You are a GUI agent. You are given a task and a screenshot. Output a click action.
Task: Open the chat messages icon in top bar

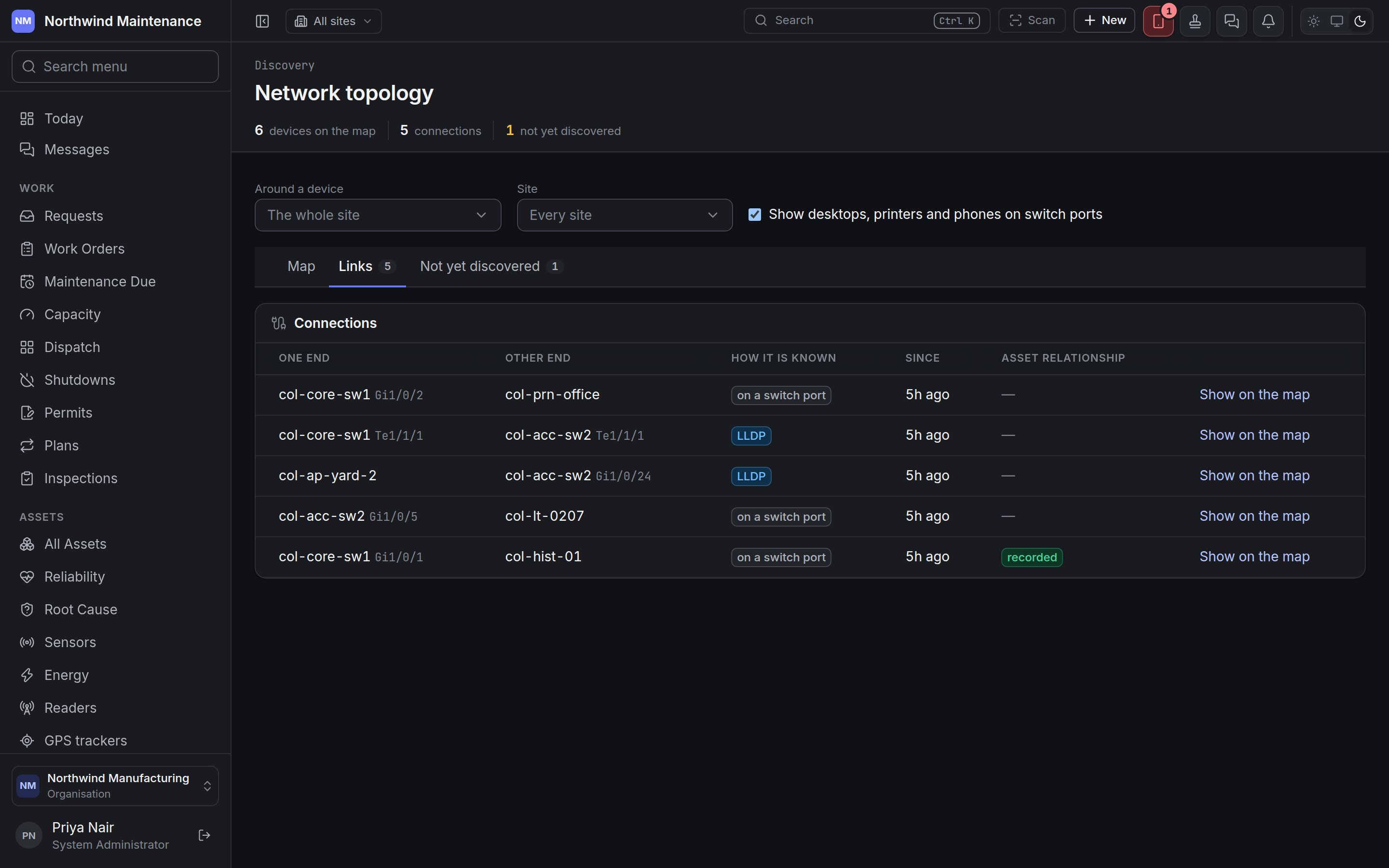coord(1231,21)
